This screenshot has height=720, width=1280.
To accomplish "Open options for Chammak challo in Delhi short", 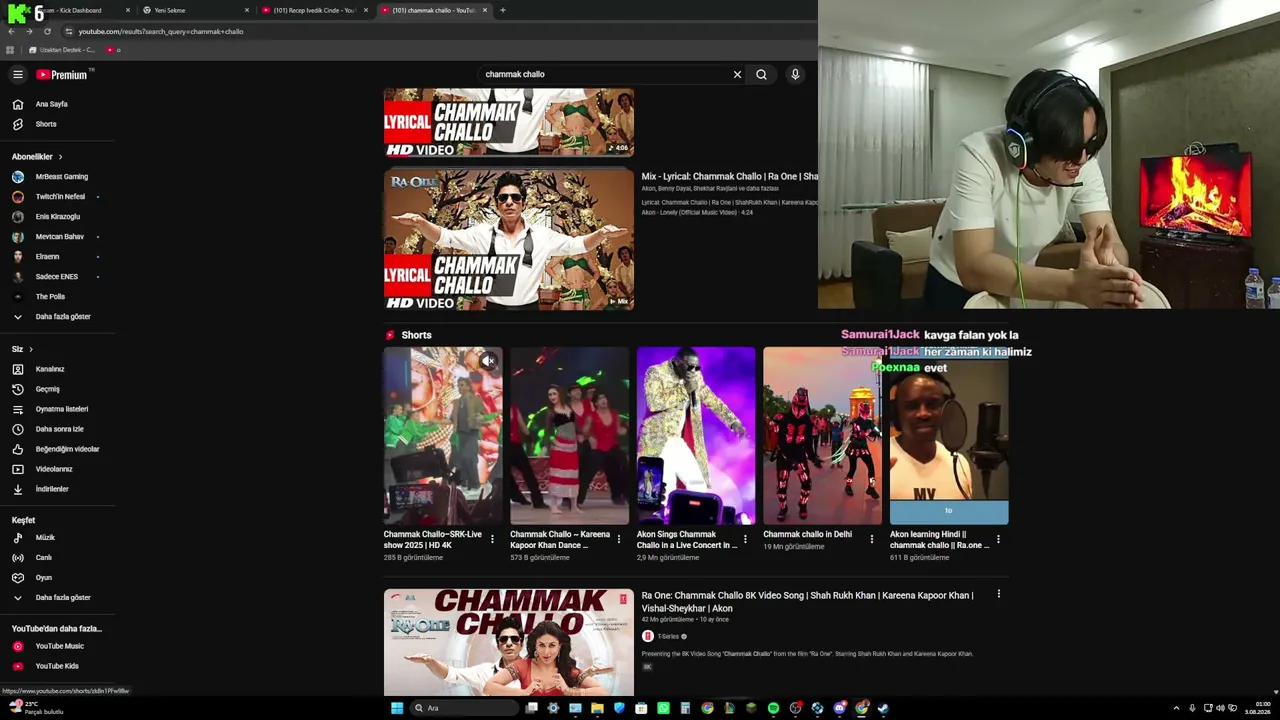I will coord(871,539).
